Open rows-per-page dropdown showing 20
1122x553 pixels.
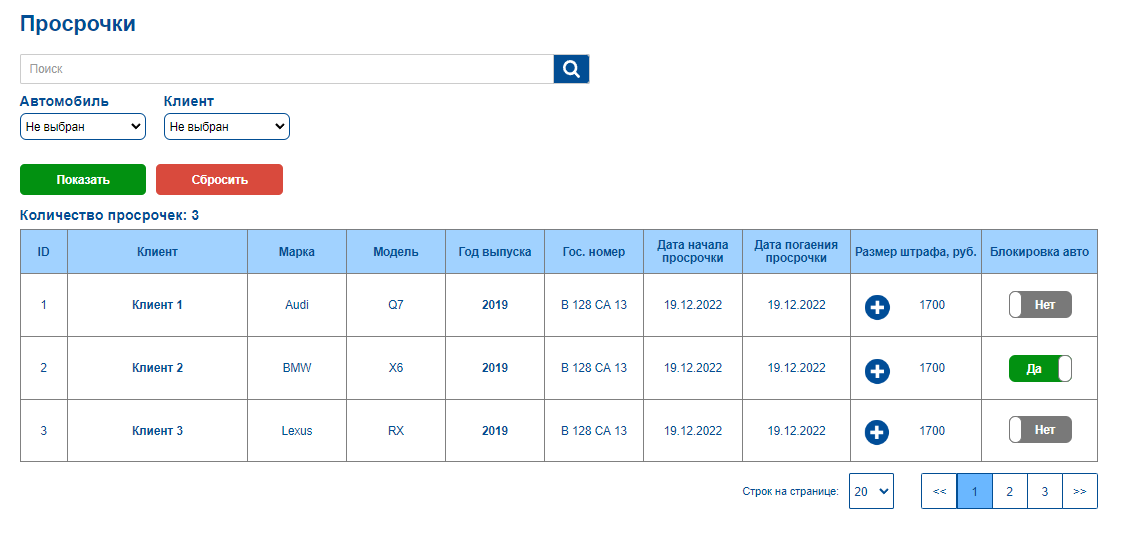(871, 491)
